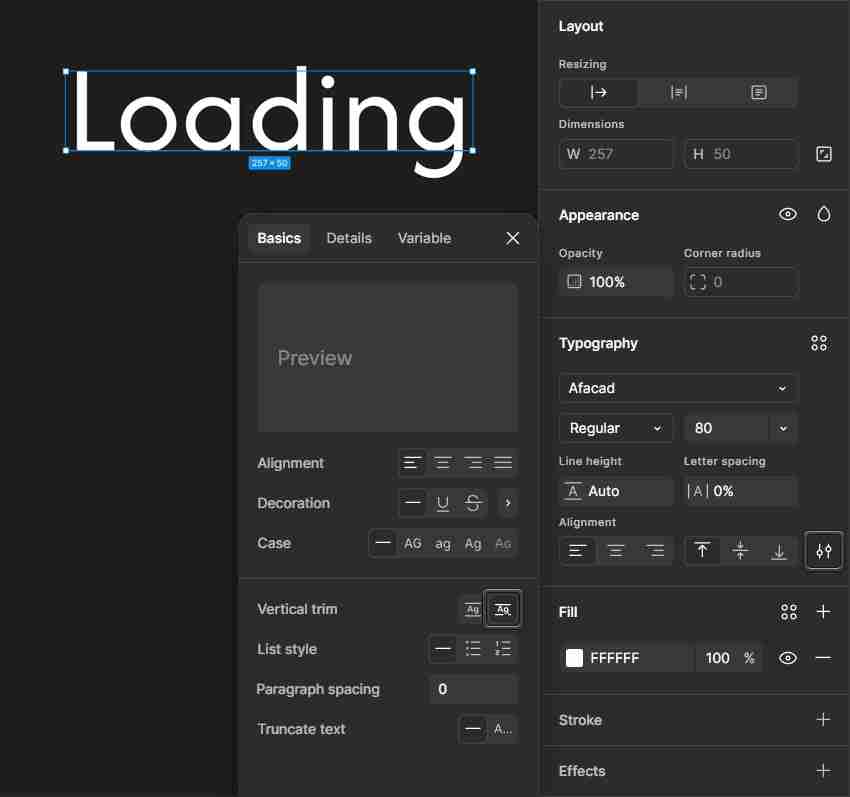Image resolution: width=850 pixels, height=797 pixels.
Task: Select fixed size resizing icon
Action: 758,93
